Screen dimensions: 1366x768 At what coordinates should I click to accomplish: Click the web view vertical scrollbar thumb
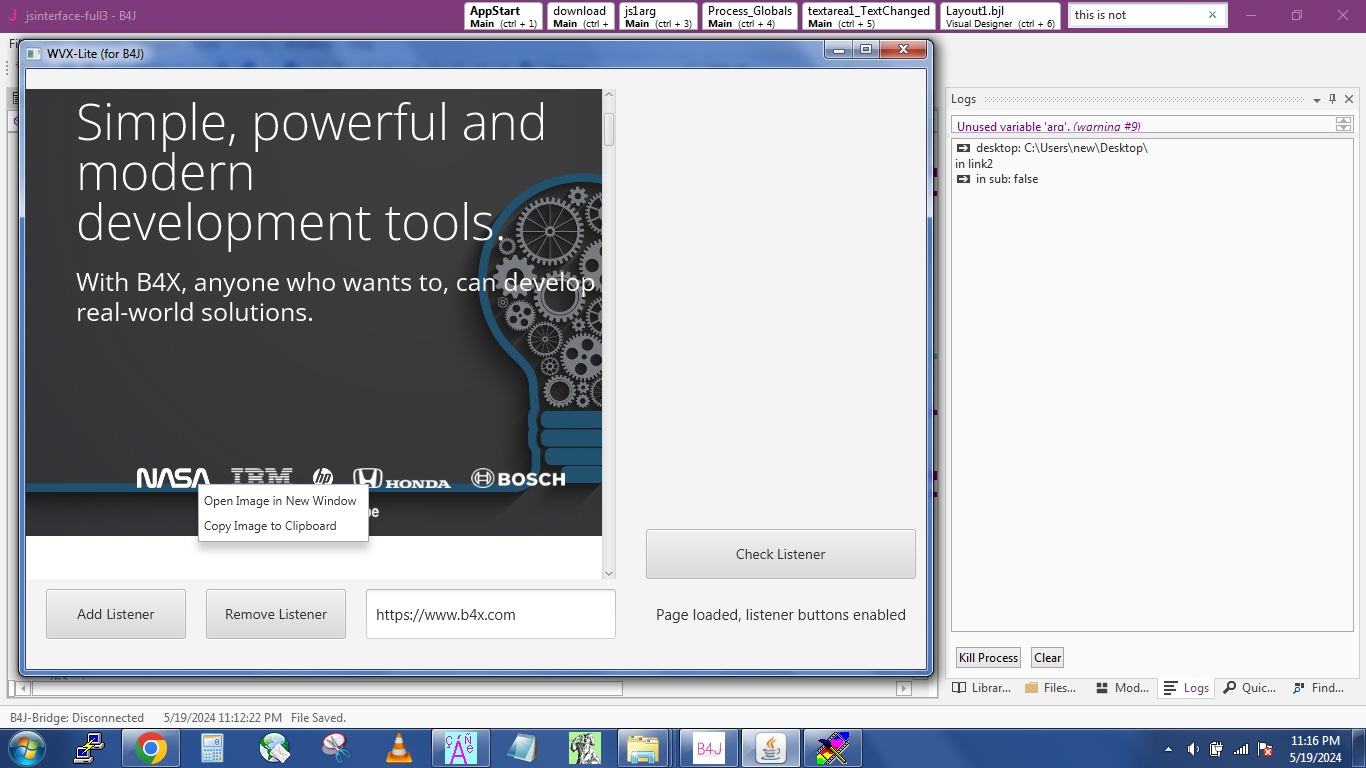click(x=609, y=130)
